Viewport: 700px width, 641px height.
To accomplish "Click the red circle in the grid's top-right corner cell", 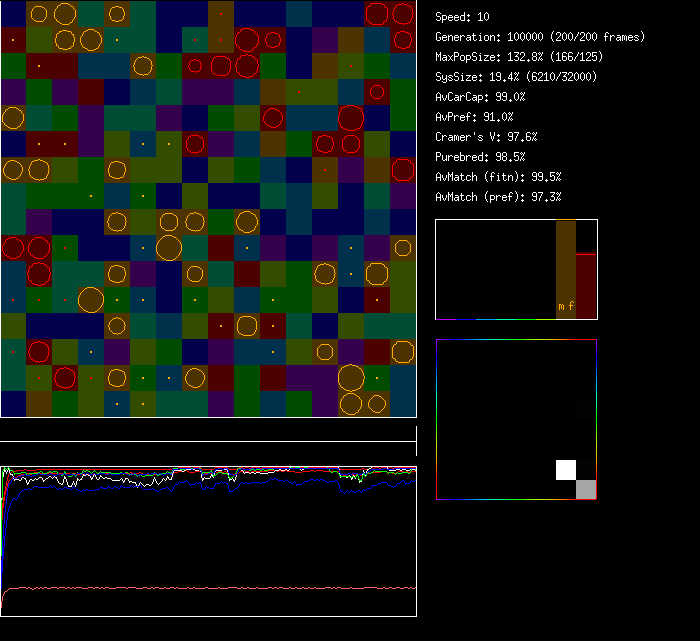I will (402, 14).
